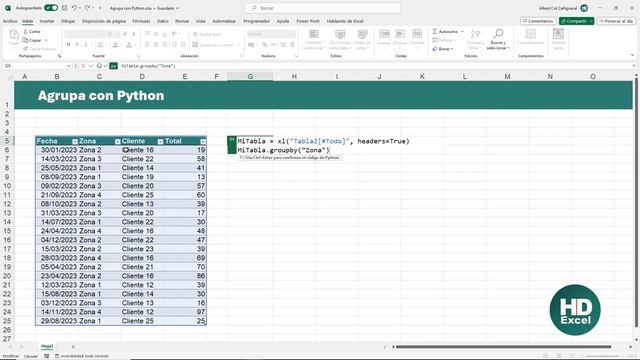Expand the formula bar chevron
This screenshot has height=360, width=640.
(x=634, y=66)
